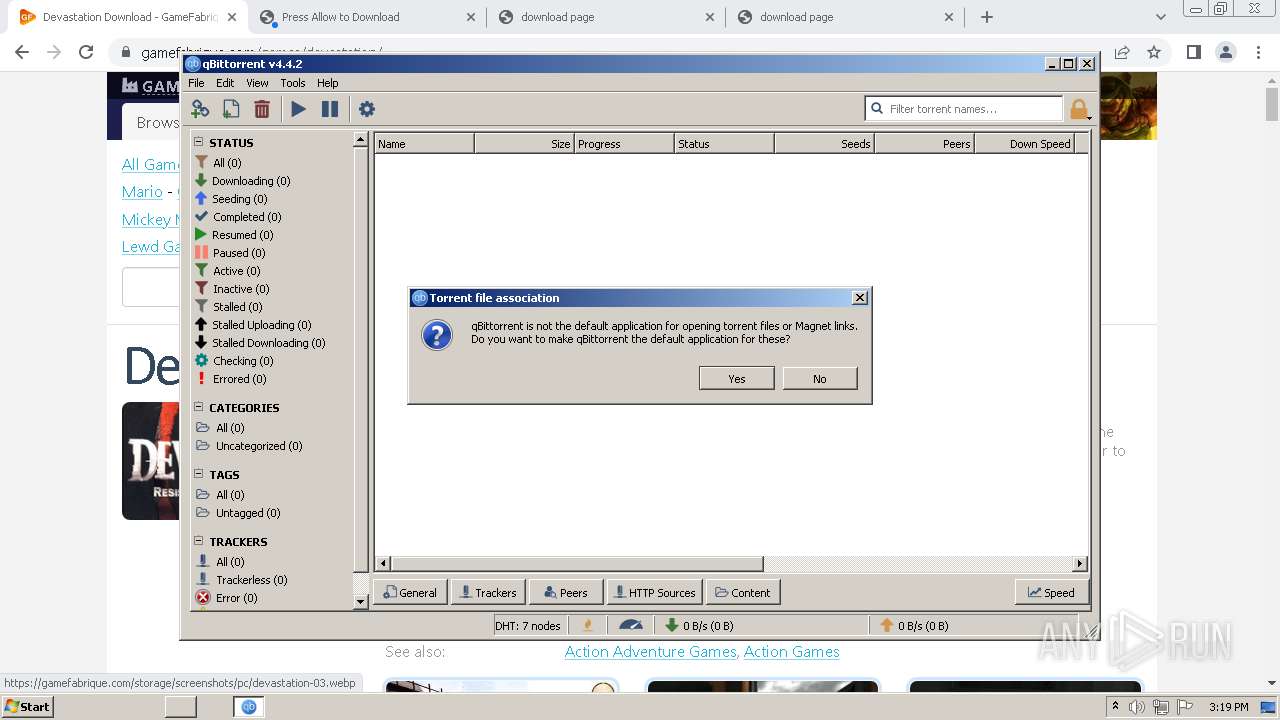
Task: Open Action Adventure Games link in browser
Action: [x=650, y=652]
